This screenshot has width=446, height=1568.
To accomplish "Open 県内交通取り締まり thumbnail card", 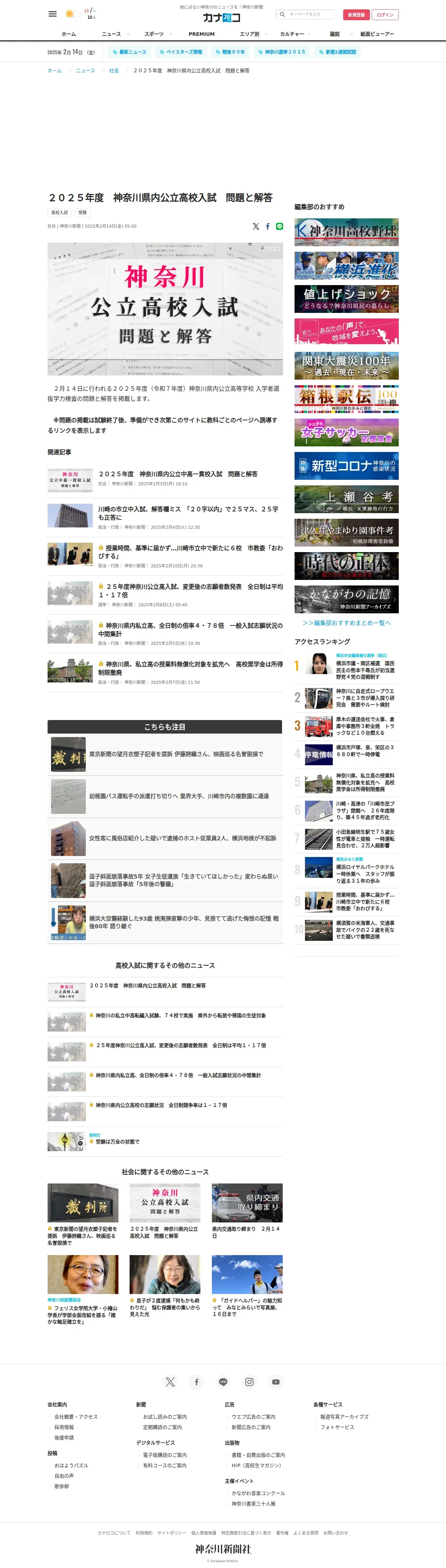I will click(247, 1203).
